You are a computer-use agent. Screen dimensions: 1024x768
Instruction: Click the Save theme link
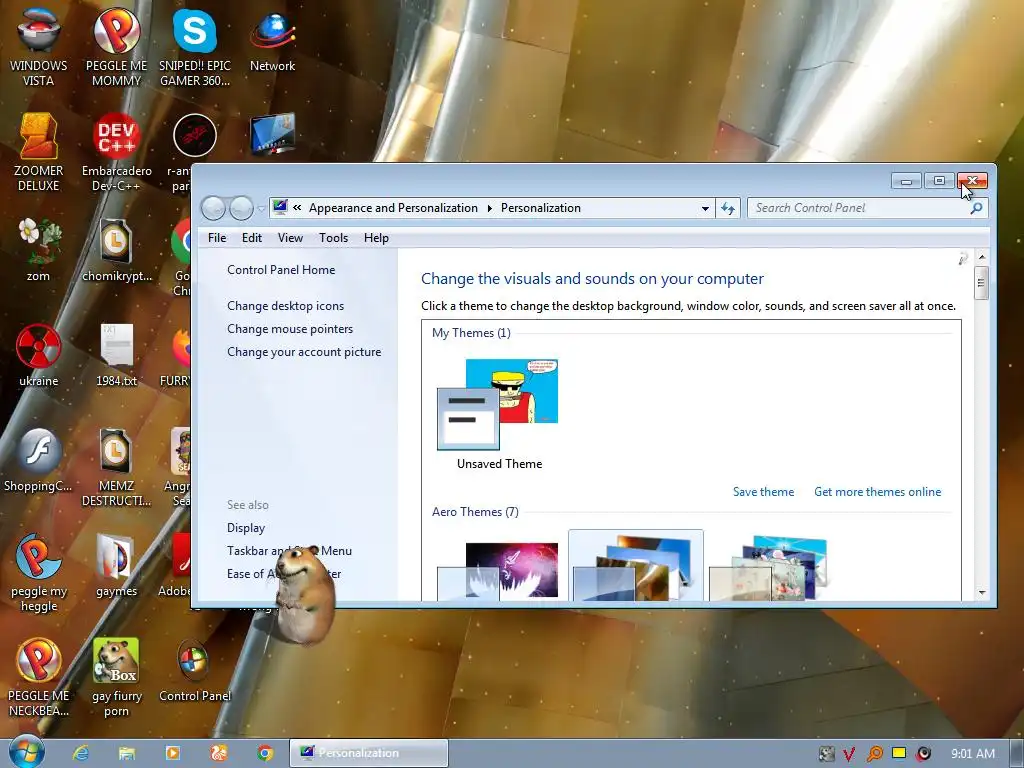click(763, 492)
